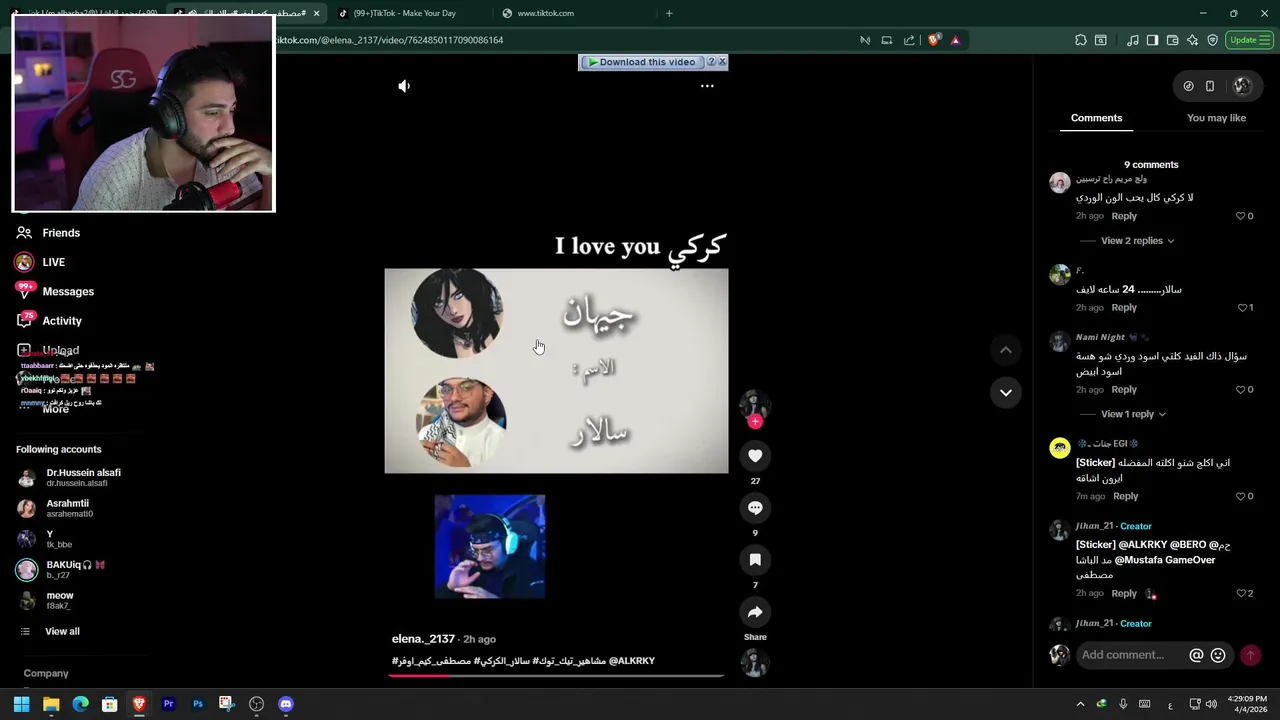Close the Download this video bar
The height and width of the screenshot is (720, 1280).
[723, 62]
